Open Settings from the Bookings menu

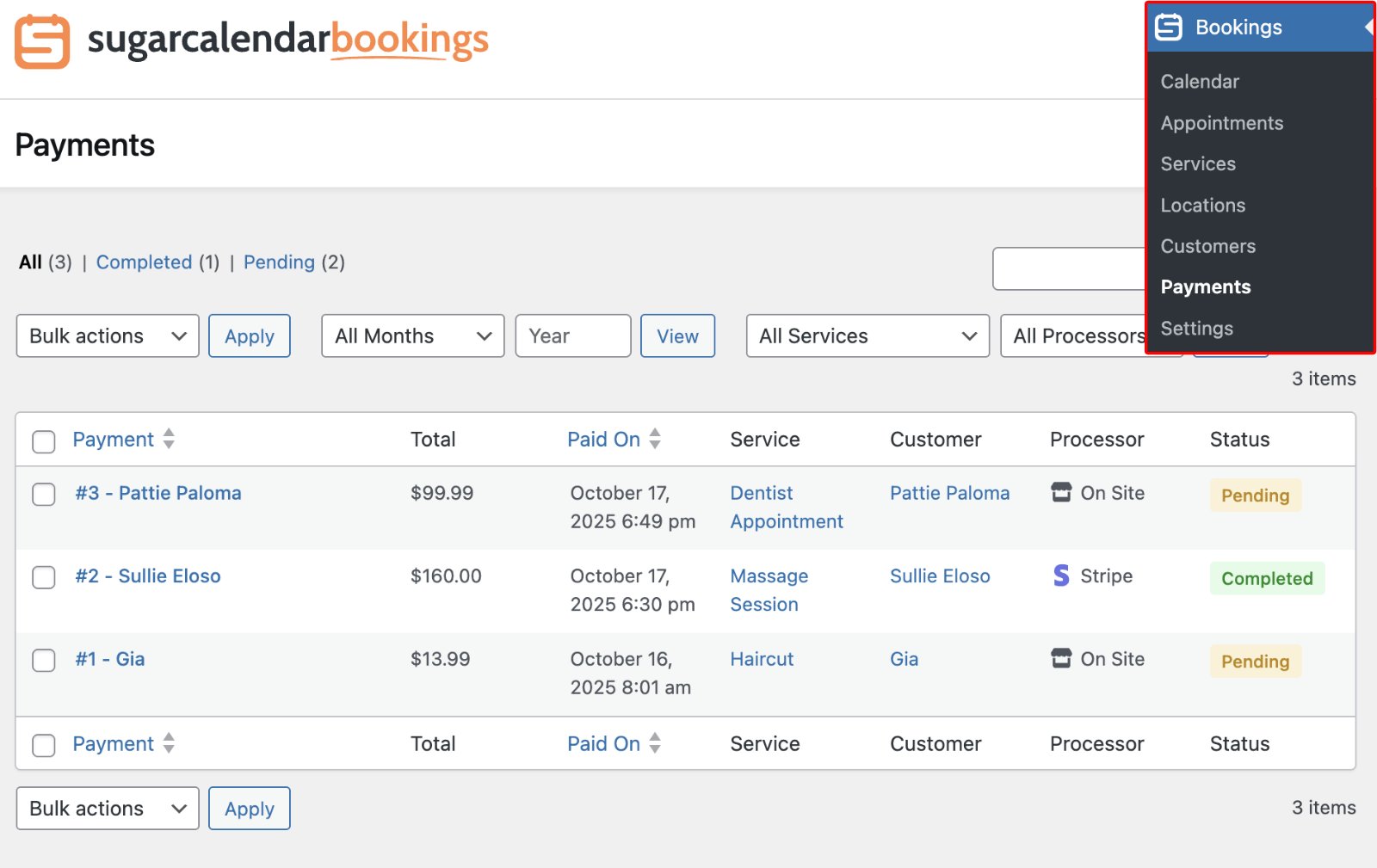click(1196, 329)
